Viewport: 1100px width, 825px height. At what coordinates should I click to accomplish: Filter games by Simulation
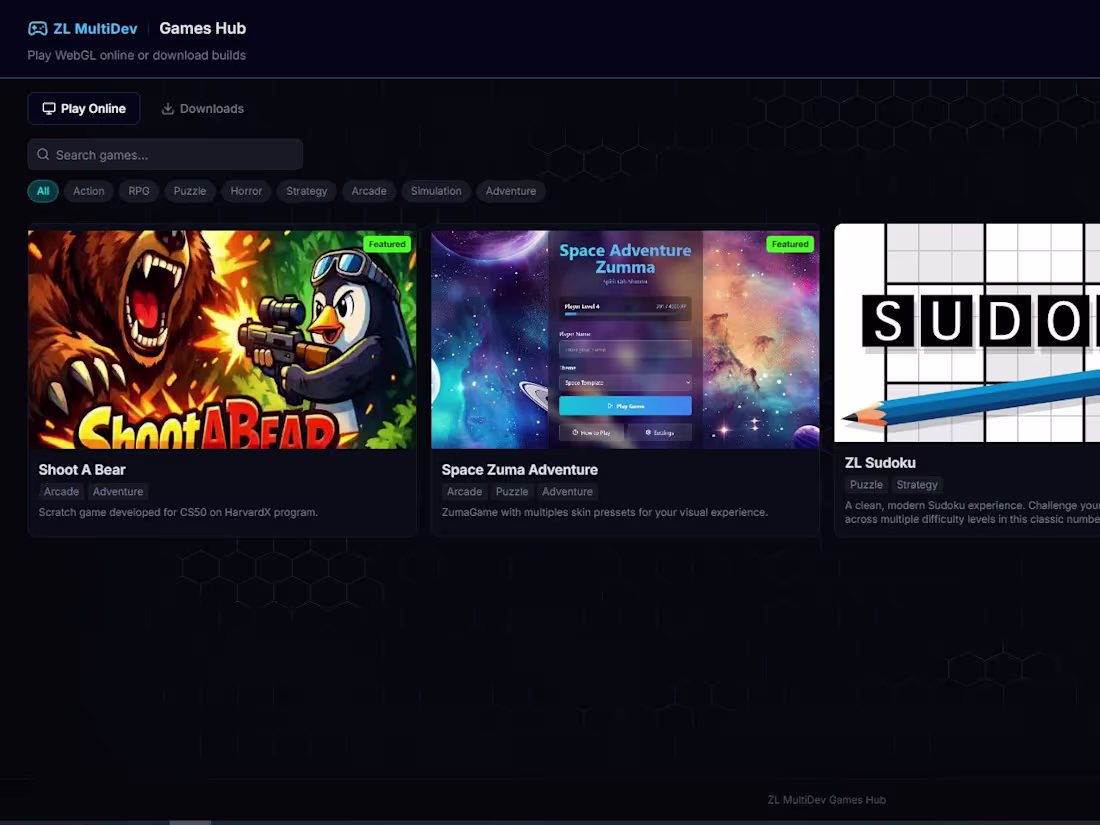pyautogui.click(x=435, y=191)
